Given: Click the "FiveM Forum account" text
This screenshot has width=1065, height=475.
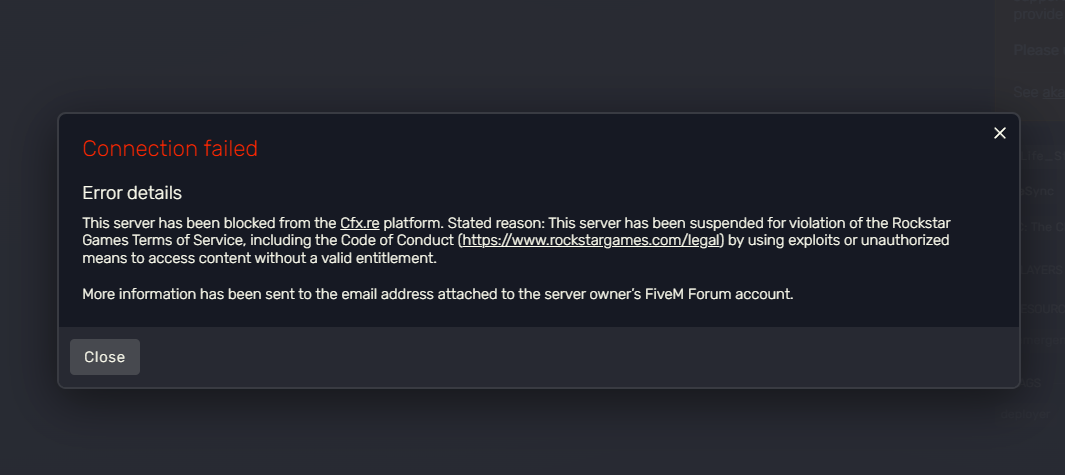Looking at the screenshot, I should [718, 295].
